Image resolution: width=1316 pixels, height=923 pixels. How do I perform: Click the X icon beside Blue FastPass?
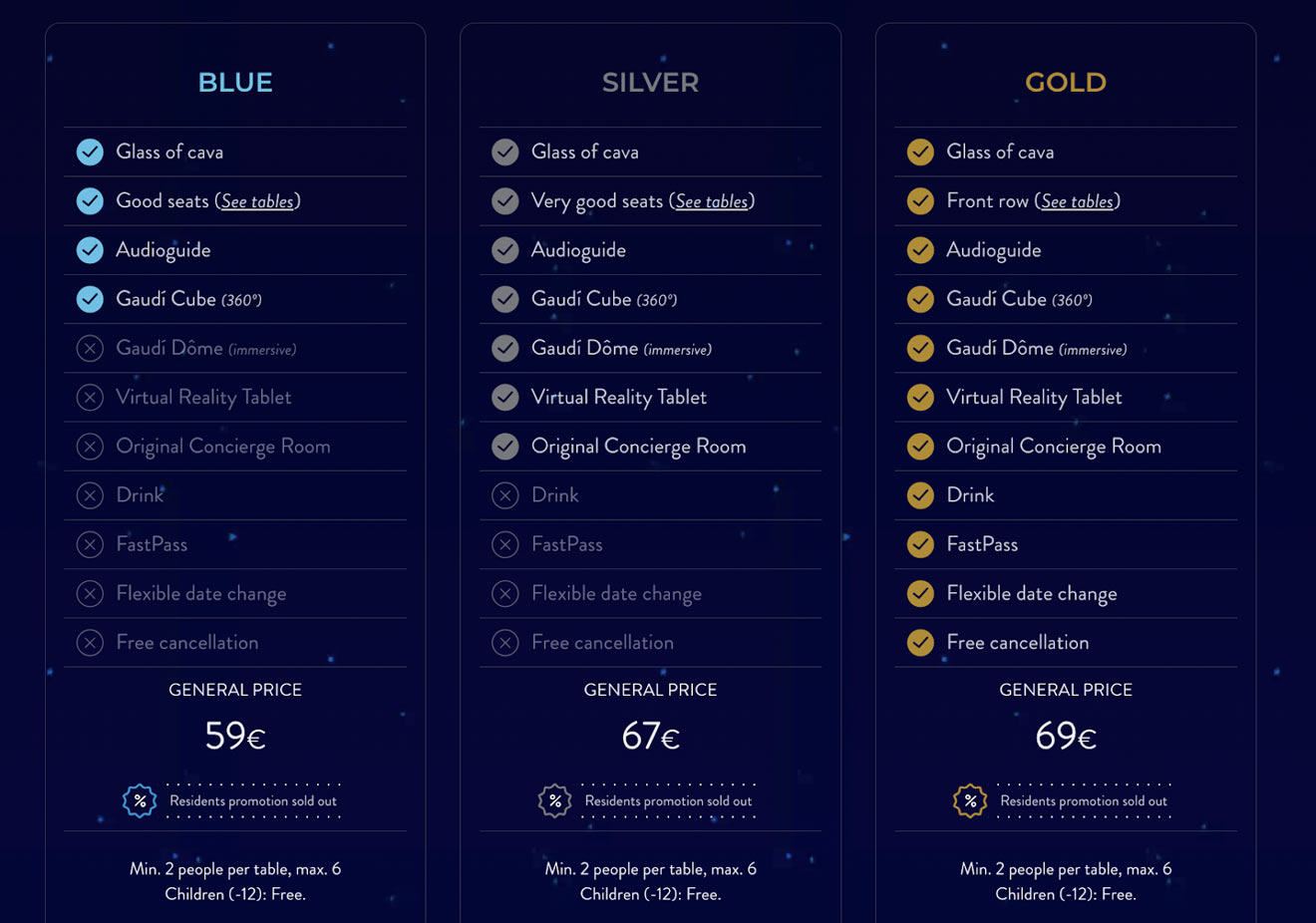pyautogui.click(x=90, y=544)
